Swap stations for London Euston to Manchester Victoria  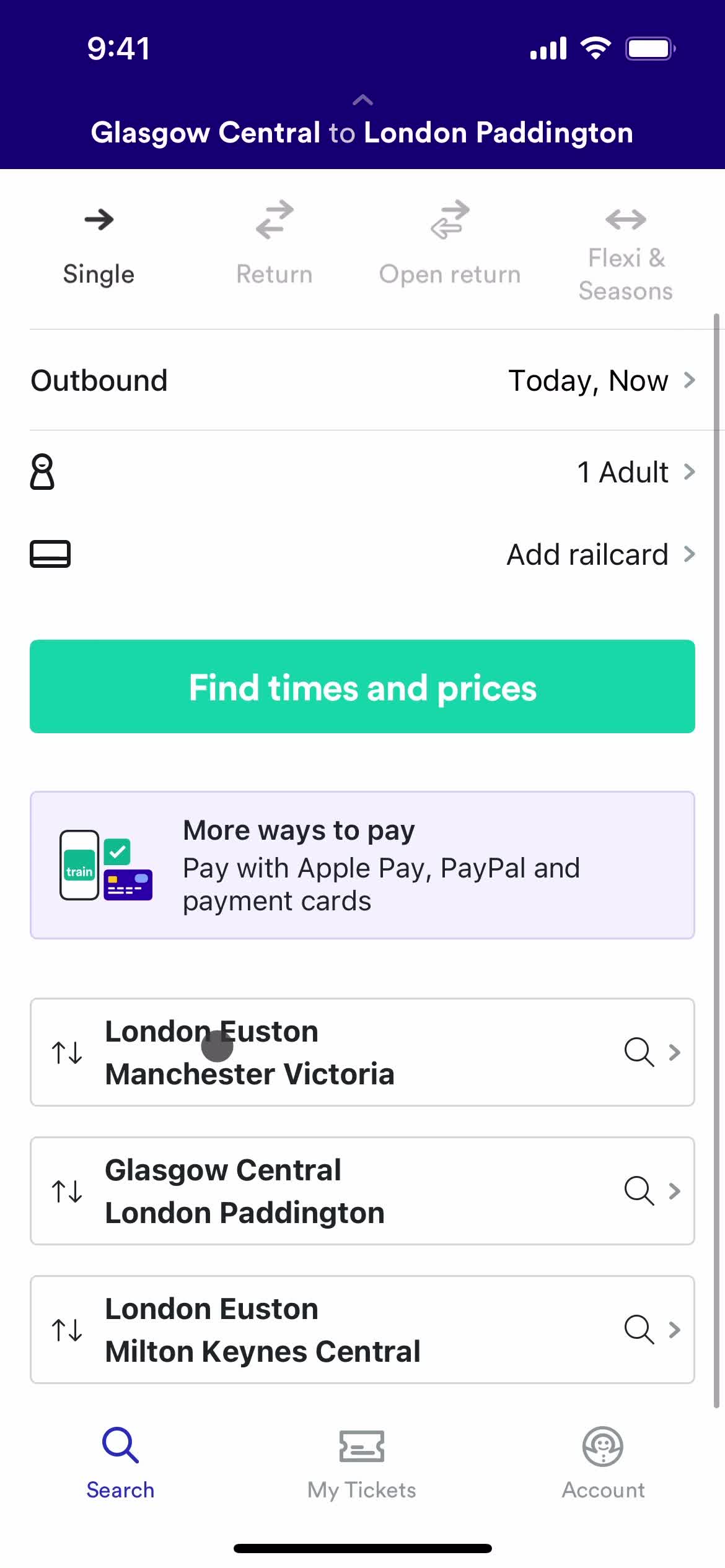click(x=67, y=1052)
